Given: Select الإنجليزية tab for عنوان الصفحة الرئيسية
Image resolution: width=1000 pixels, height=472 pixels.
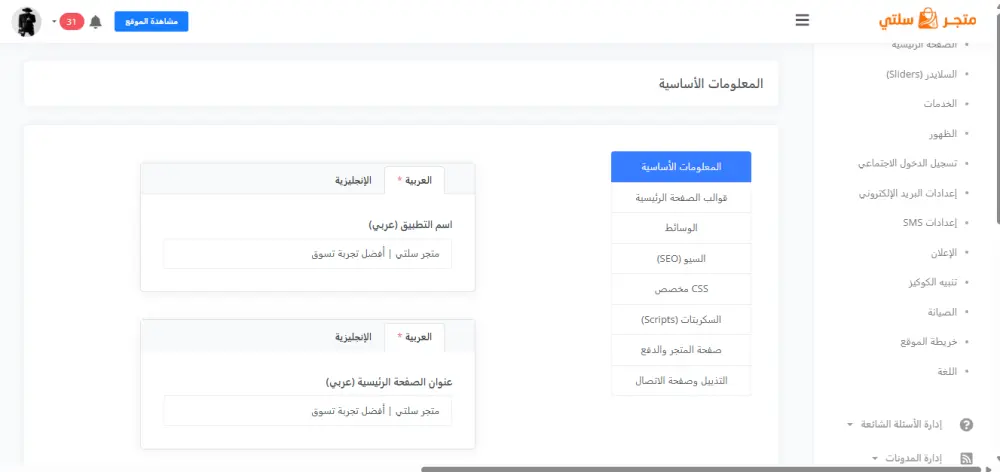Looking at the screenshot, I should [x=353, y=337].
